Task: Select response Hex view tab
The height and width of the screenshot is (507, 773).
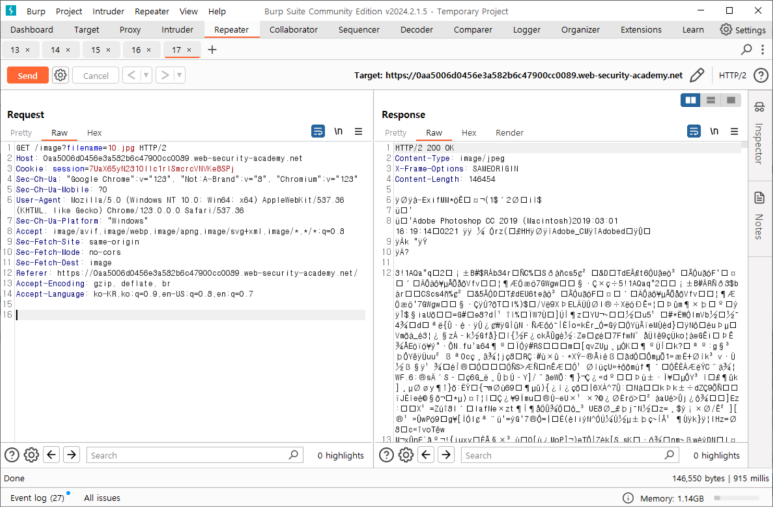Action: point(469,133)
